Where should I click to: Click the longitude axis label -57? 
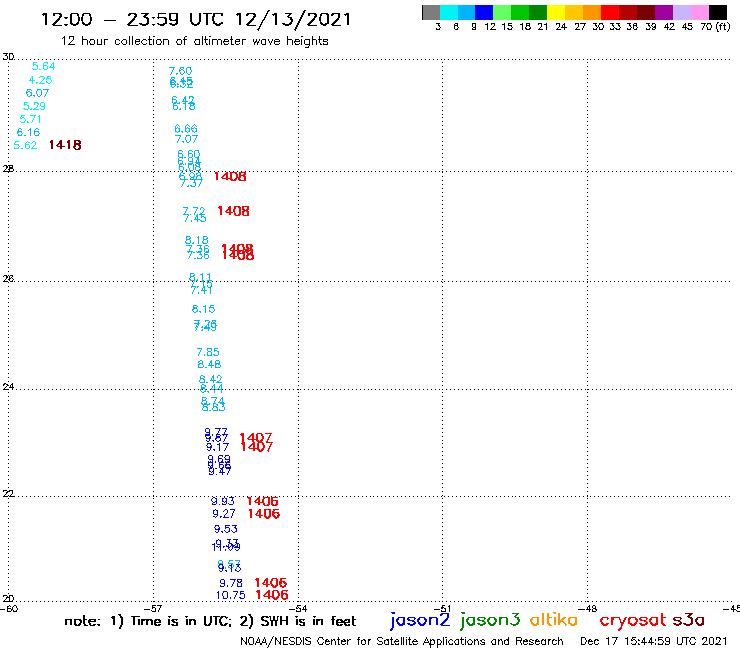pos(153,609)
